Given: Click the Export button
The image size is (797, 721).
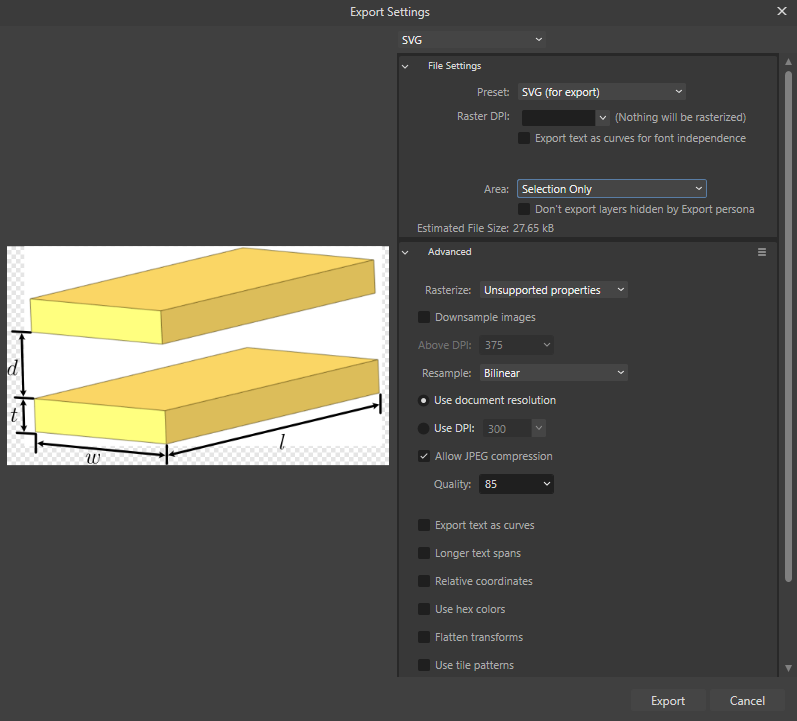Looking at the screenshot, I should coord(668,701).
